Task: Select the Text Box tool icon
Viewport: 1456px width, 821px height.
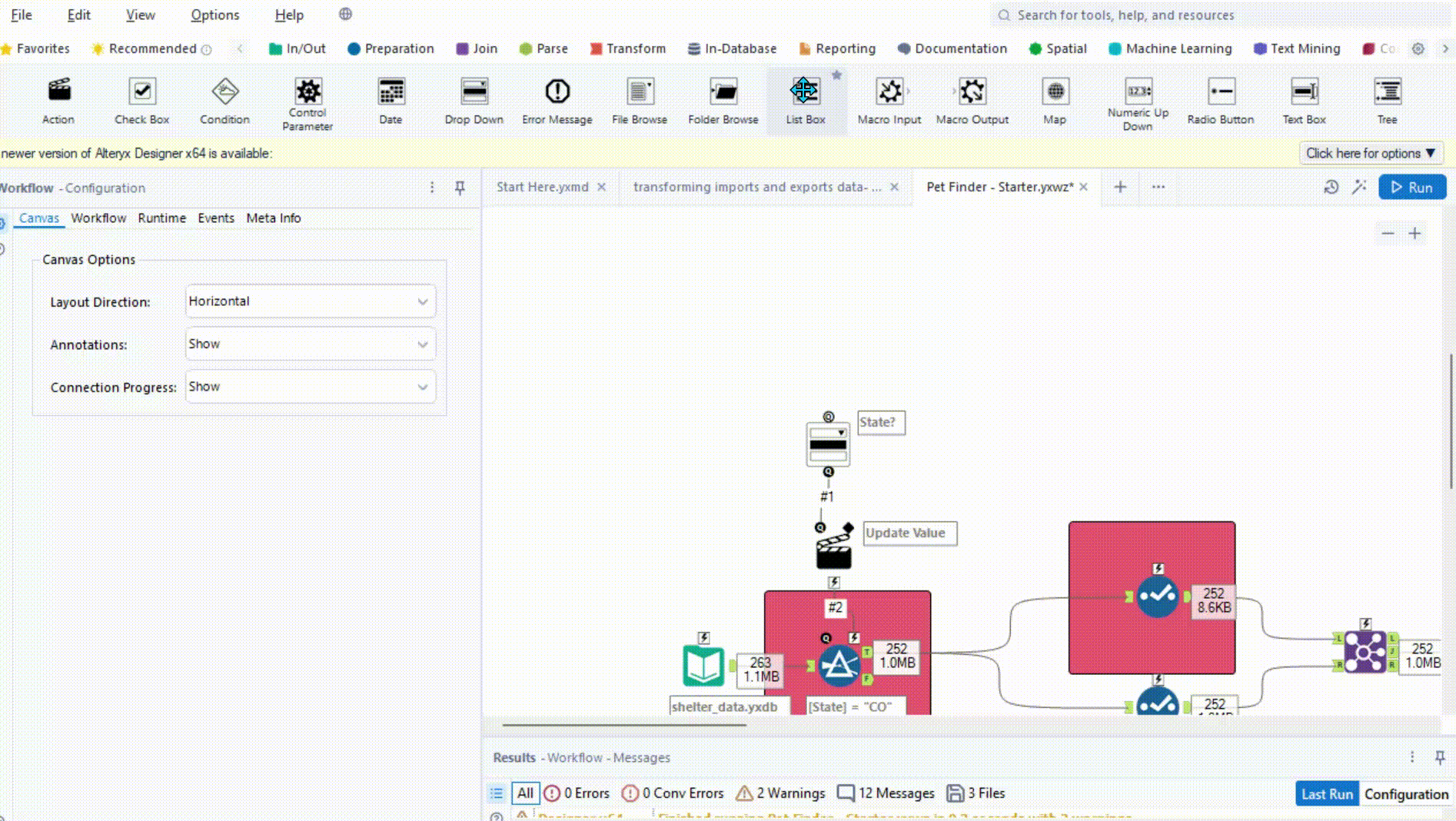Action: click(1305, 91)
